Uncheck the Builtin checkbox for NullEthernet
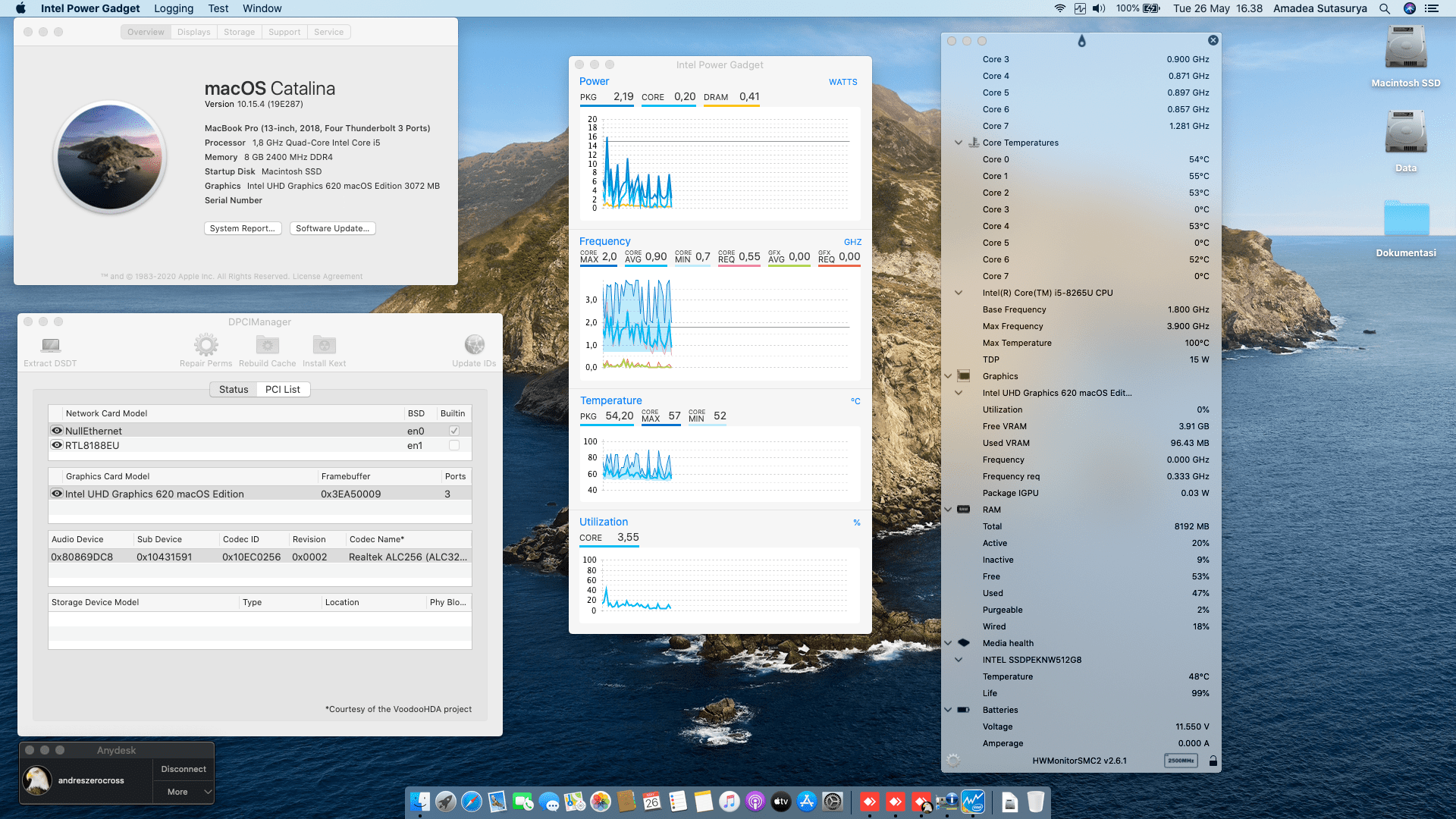The height and width of the screenshot is (819, 1456). coord(453,430)
